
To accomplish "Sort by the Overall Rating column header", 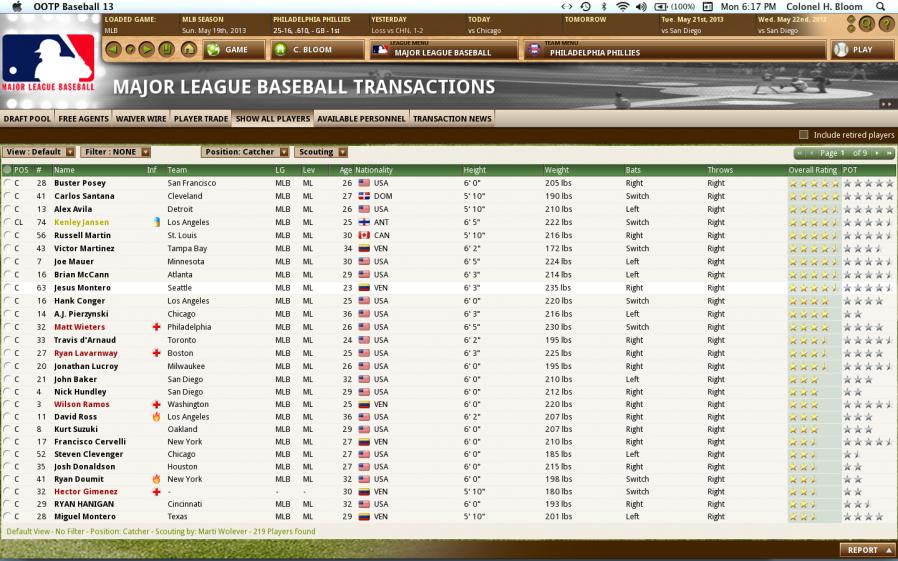I will coord(812,170).
